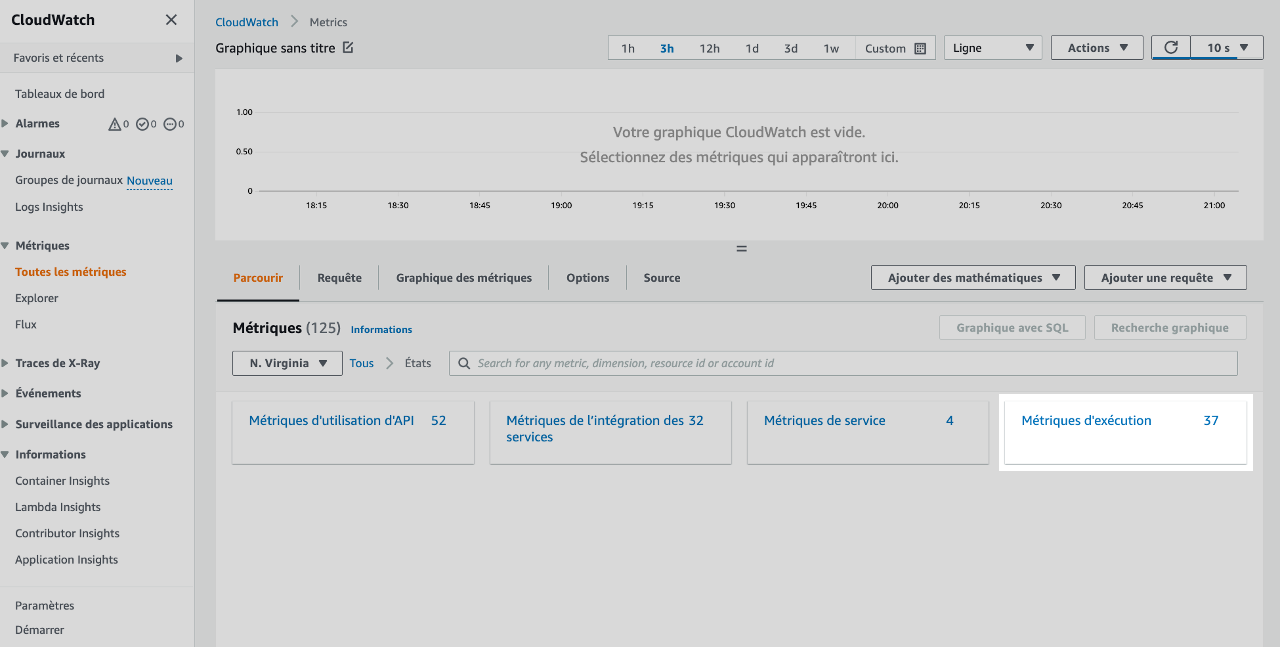Open Ajouter une requête dropdown
This screenshot has width=1280, height=647.
pyautogui.click(x=1165, y=278)
